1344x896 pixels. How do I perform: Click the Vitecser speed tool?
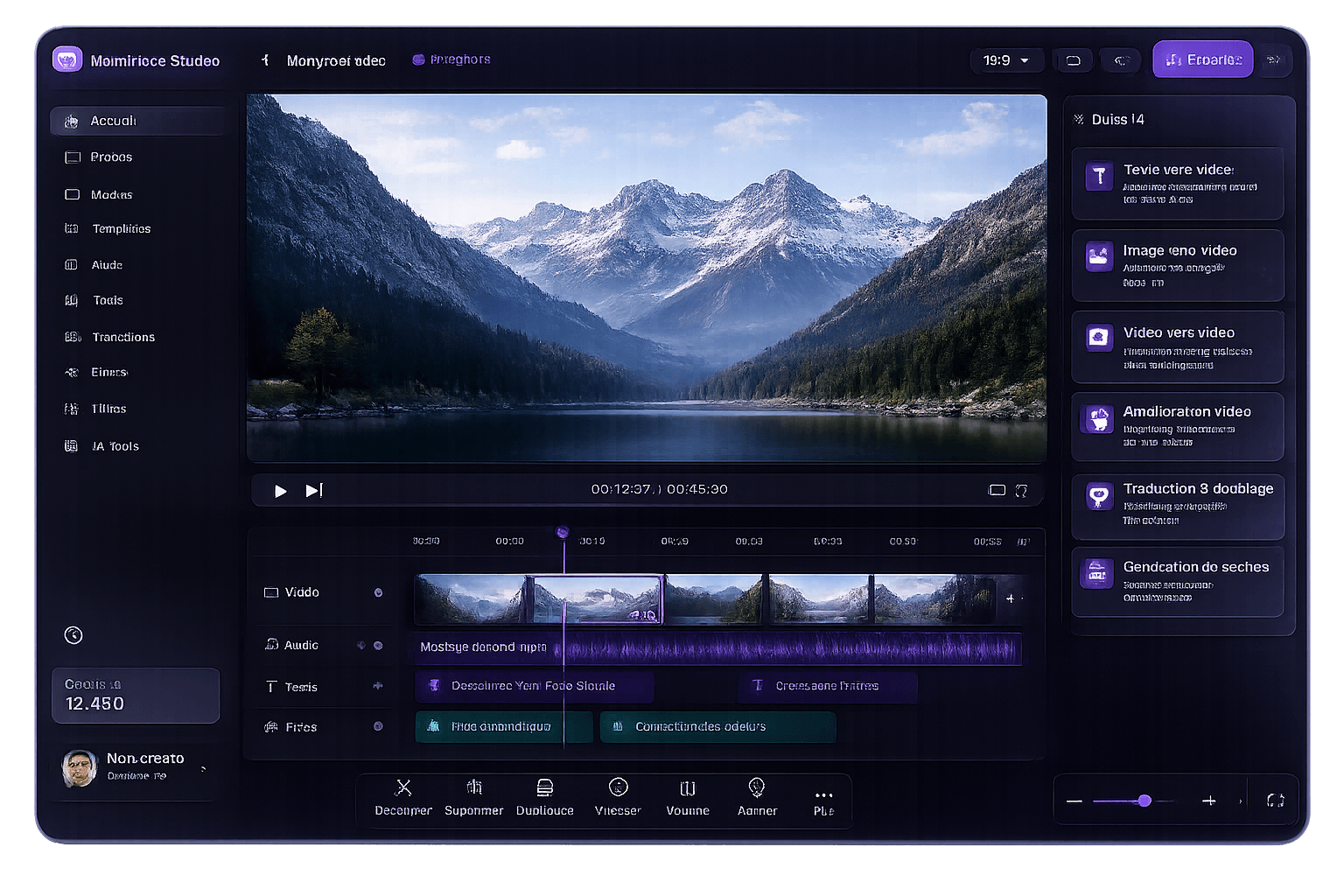(618, 798)
